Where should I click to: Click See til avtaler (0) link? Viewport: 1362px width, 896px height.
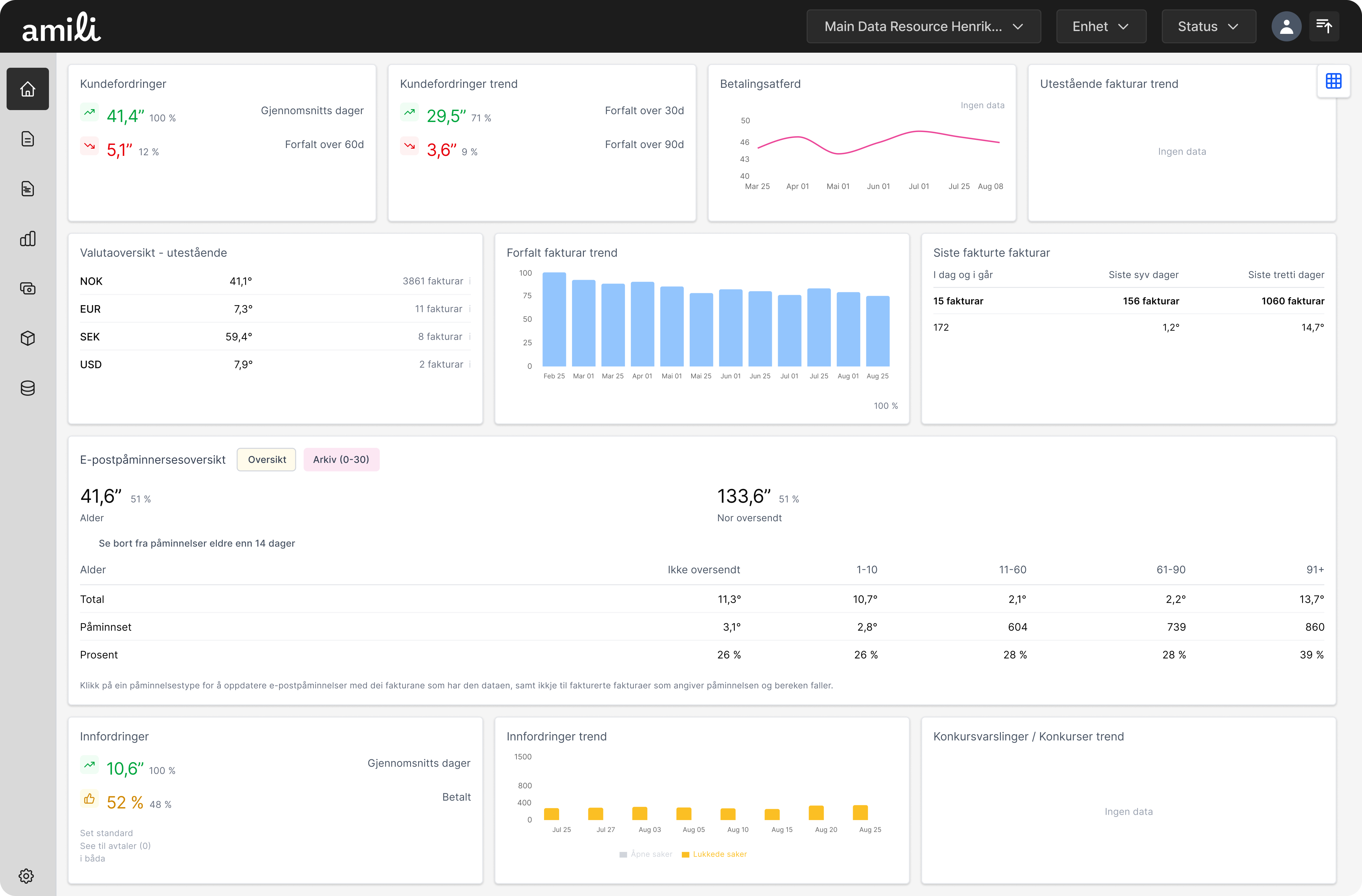point(115,846)
